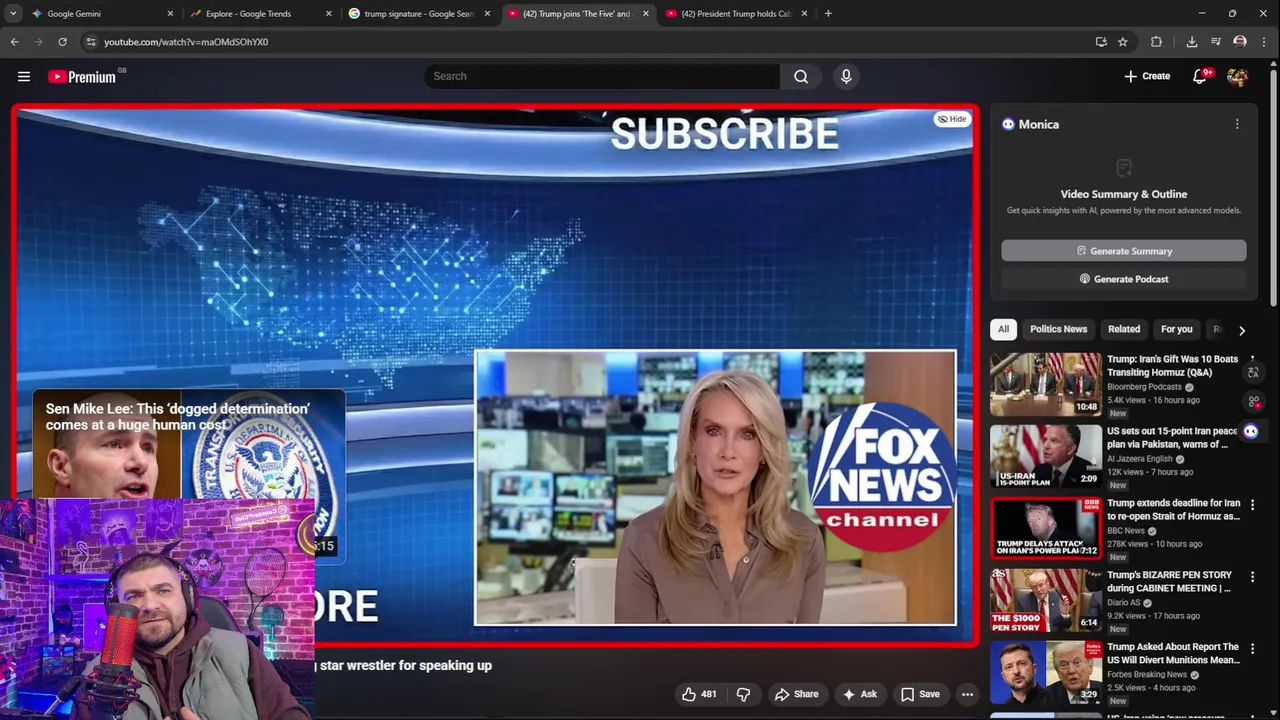This screenshot has height=720, width=1280.
Task: Click the Monica translate floating icon
Action: [x=1253, y=373]
